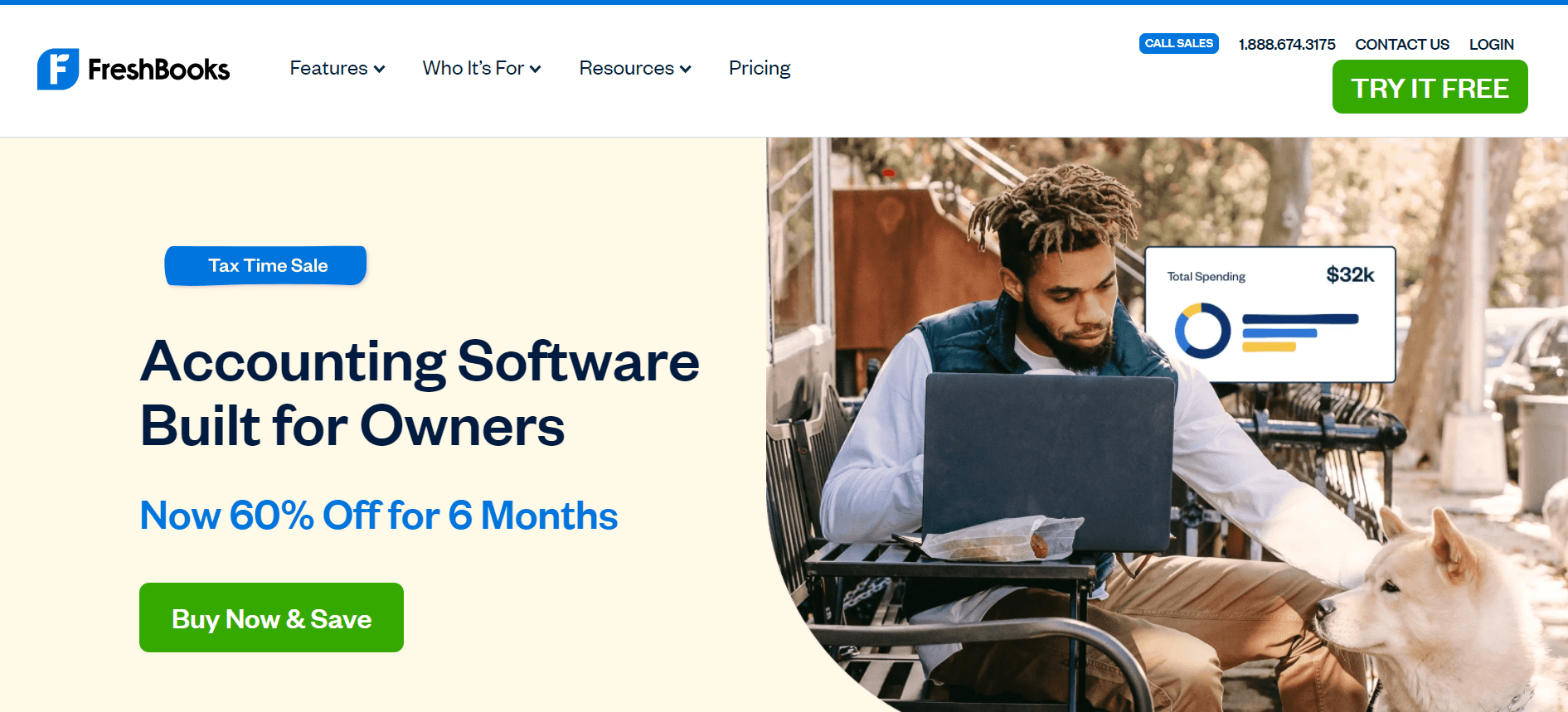Image resolution: width=1568 pixels, height=712 pixels.
Task: Click the 1.888.674.3175 phone number
Action: (1287, 45)
